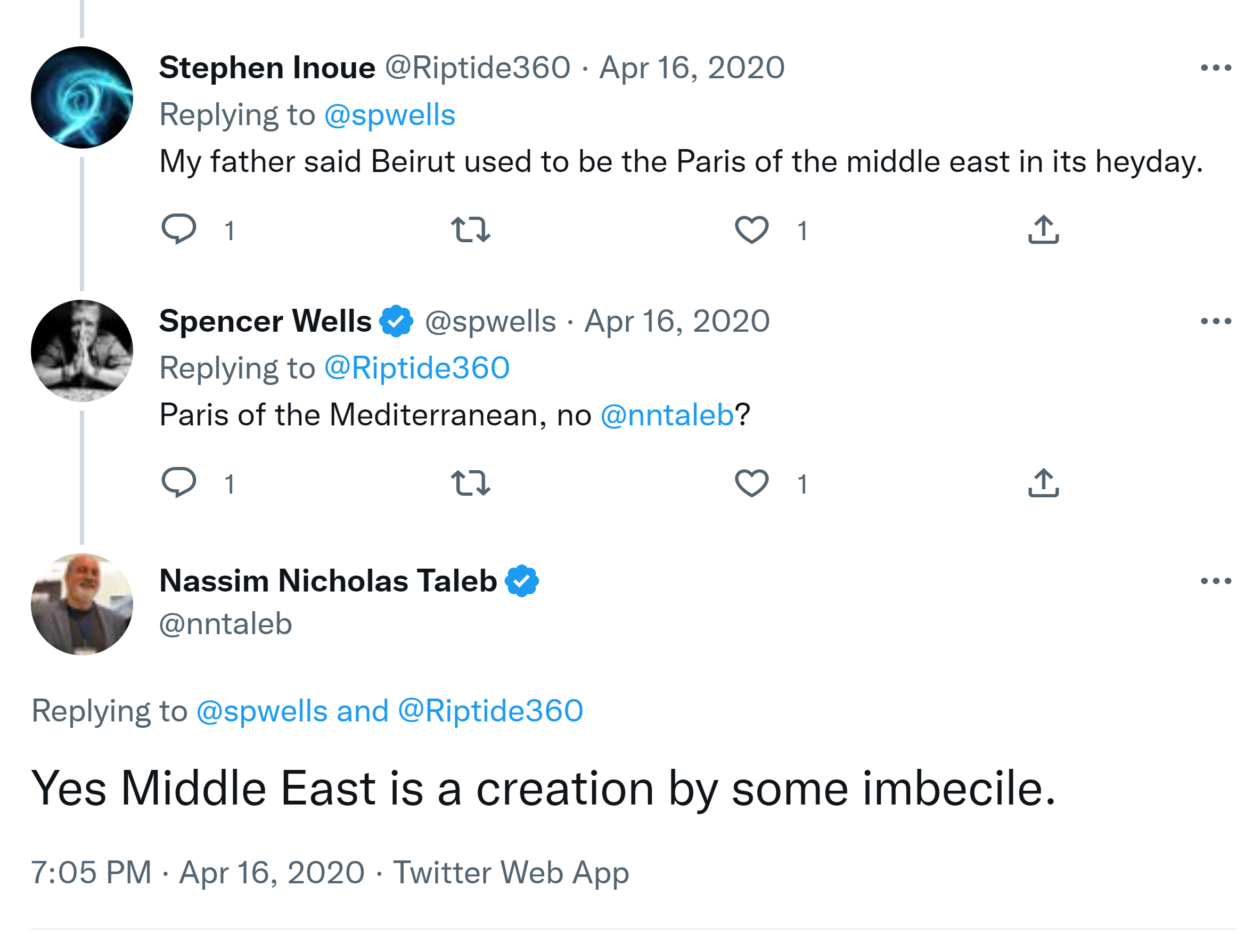Share Spencer Wells' tweet

[1043, 483]
